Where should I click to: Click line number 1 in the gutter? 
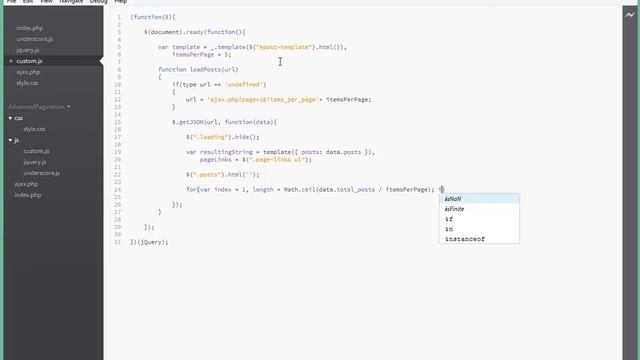point(119,17)
